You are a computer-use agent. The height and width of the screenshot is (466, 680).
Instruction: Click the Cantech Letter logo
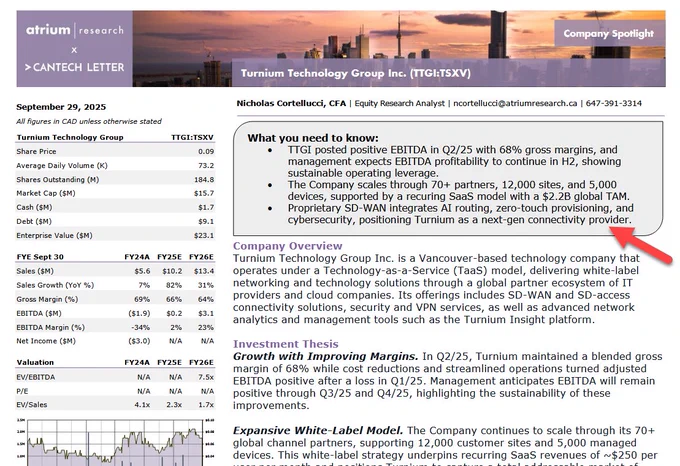(x=75, y=67)
